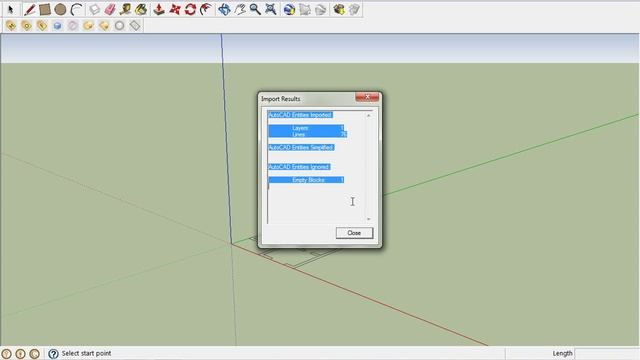Image resolution: width=640 pixels, height=360 pixels.
Task: Click the 'Layers' result line
Action: [306, 128]
